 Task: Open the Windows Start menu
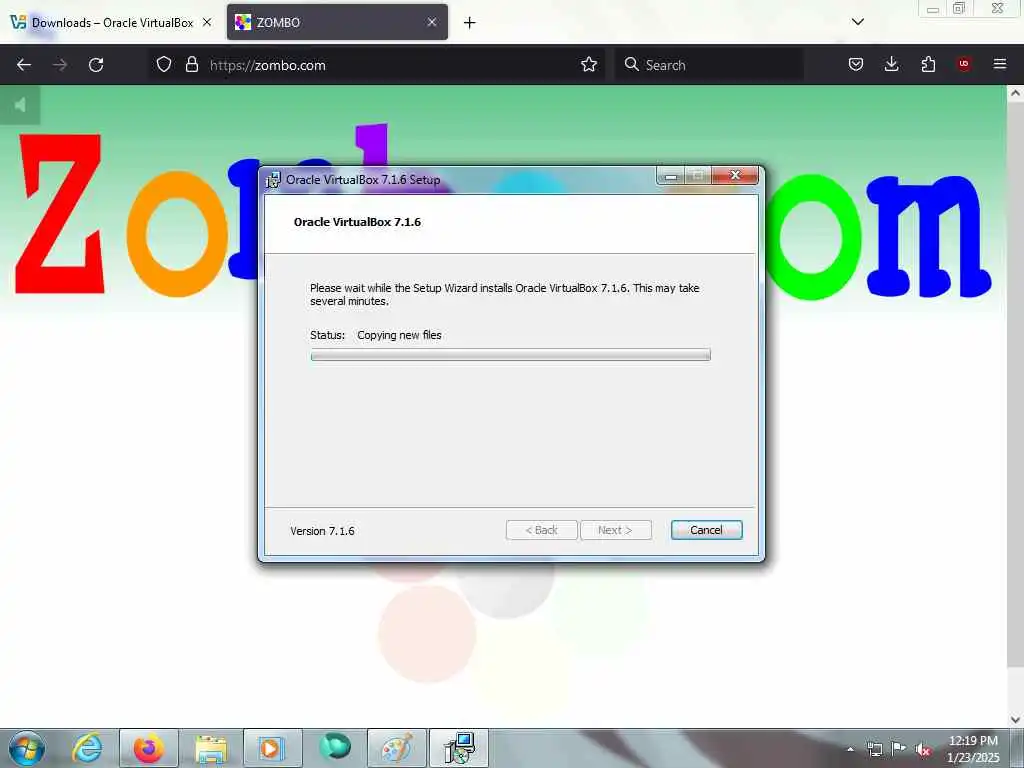point(27,748)
